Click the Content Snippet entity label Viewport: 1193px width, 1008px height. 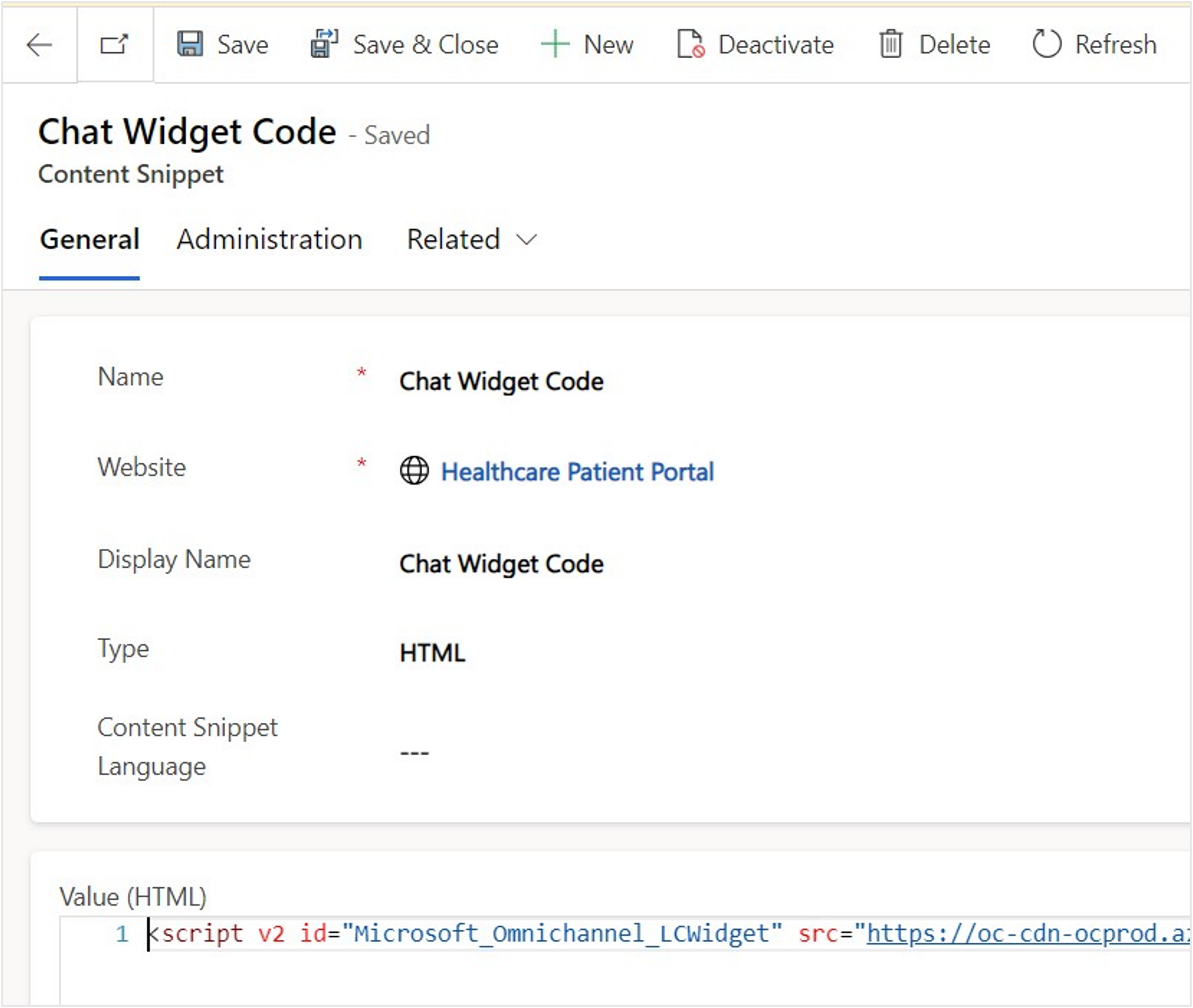point(131,174)
